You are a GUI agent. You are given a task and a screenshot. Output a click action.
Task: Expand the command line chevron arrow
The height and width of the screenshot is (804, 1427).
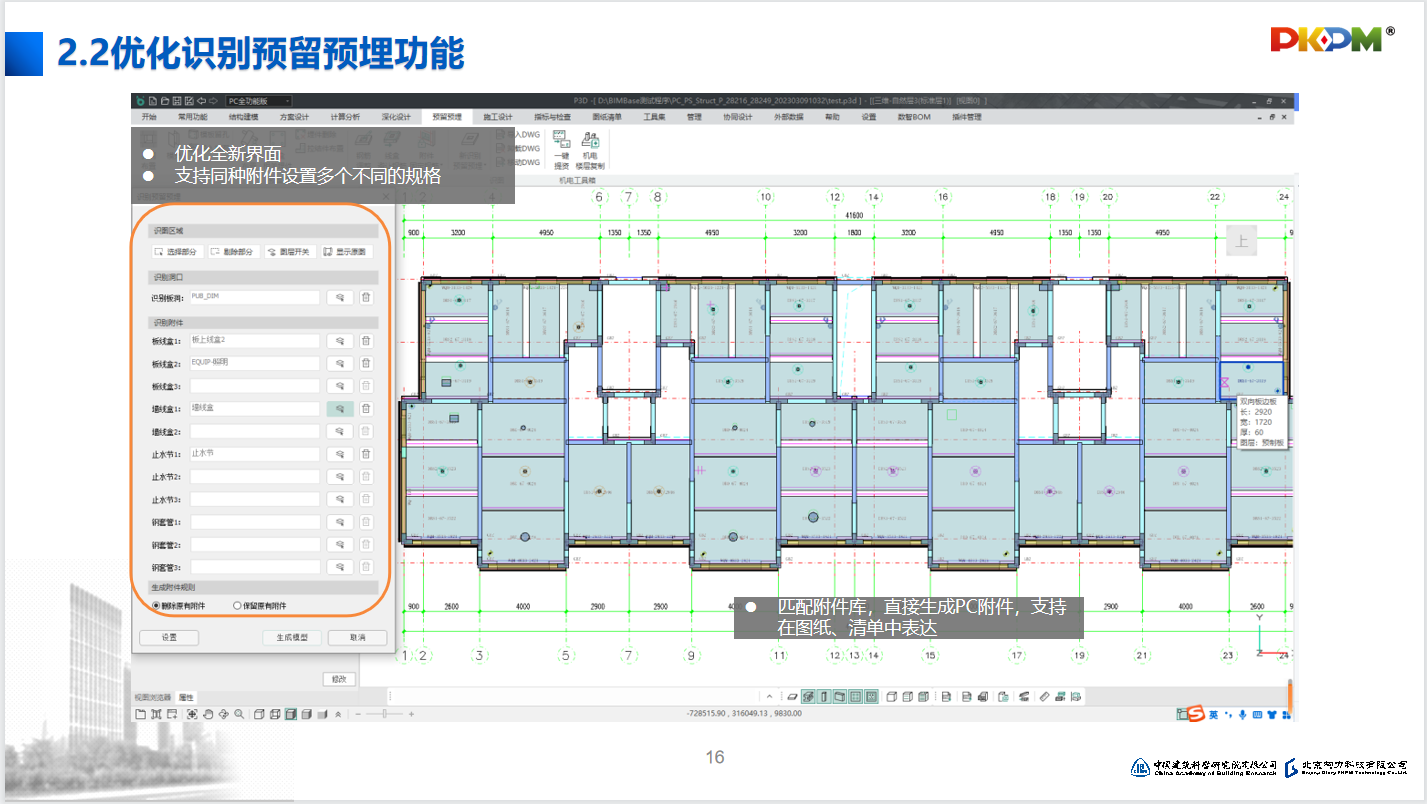click(x=768, y=696)
